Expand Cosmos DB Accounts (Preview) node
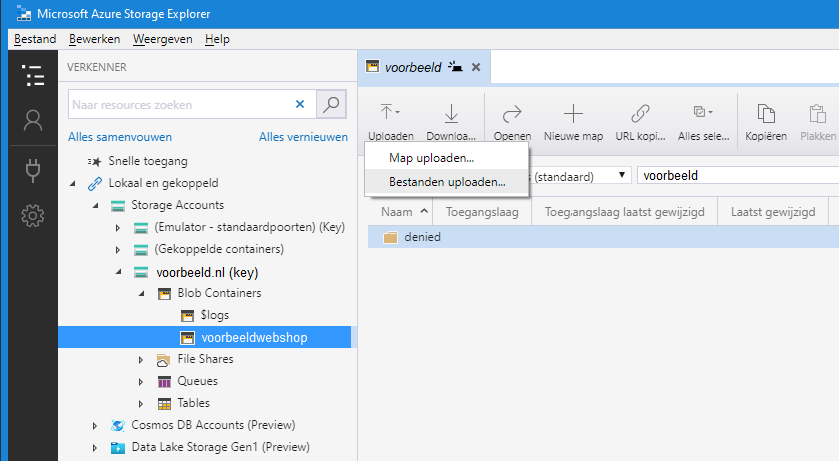Viewport: 839px width, 461px height. click(95, 426)
